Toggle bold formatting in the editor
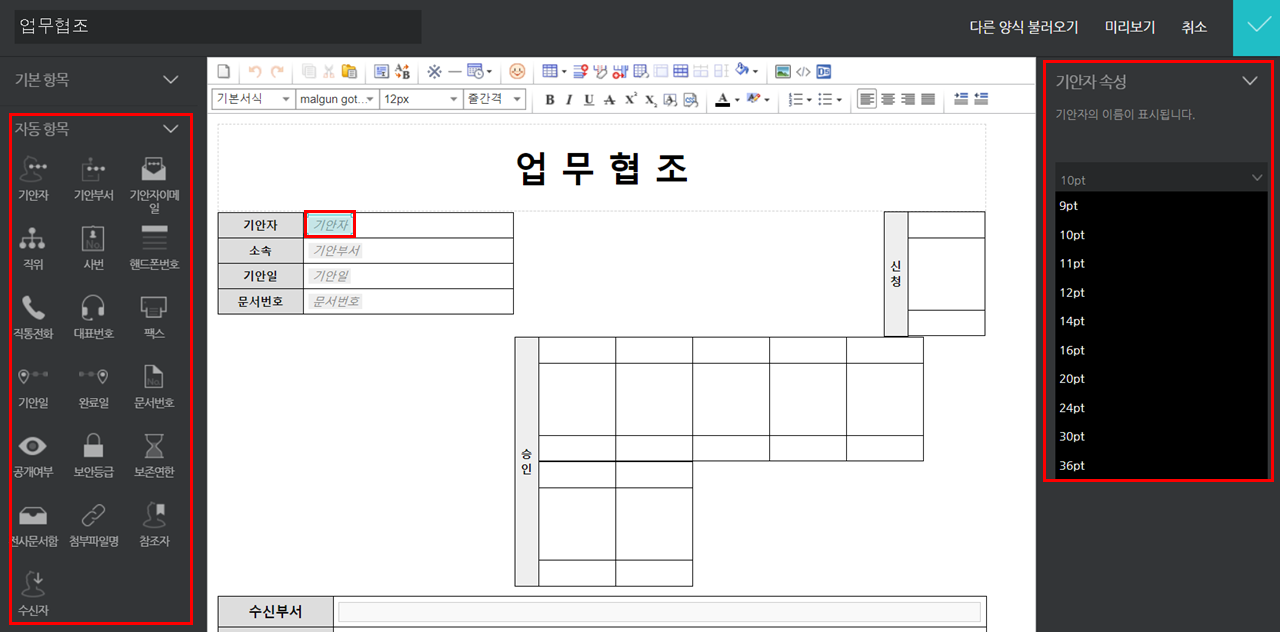Image resolution: width=1280 pixels, height=632 pixels. (549, 99)
